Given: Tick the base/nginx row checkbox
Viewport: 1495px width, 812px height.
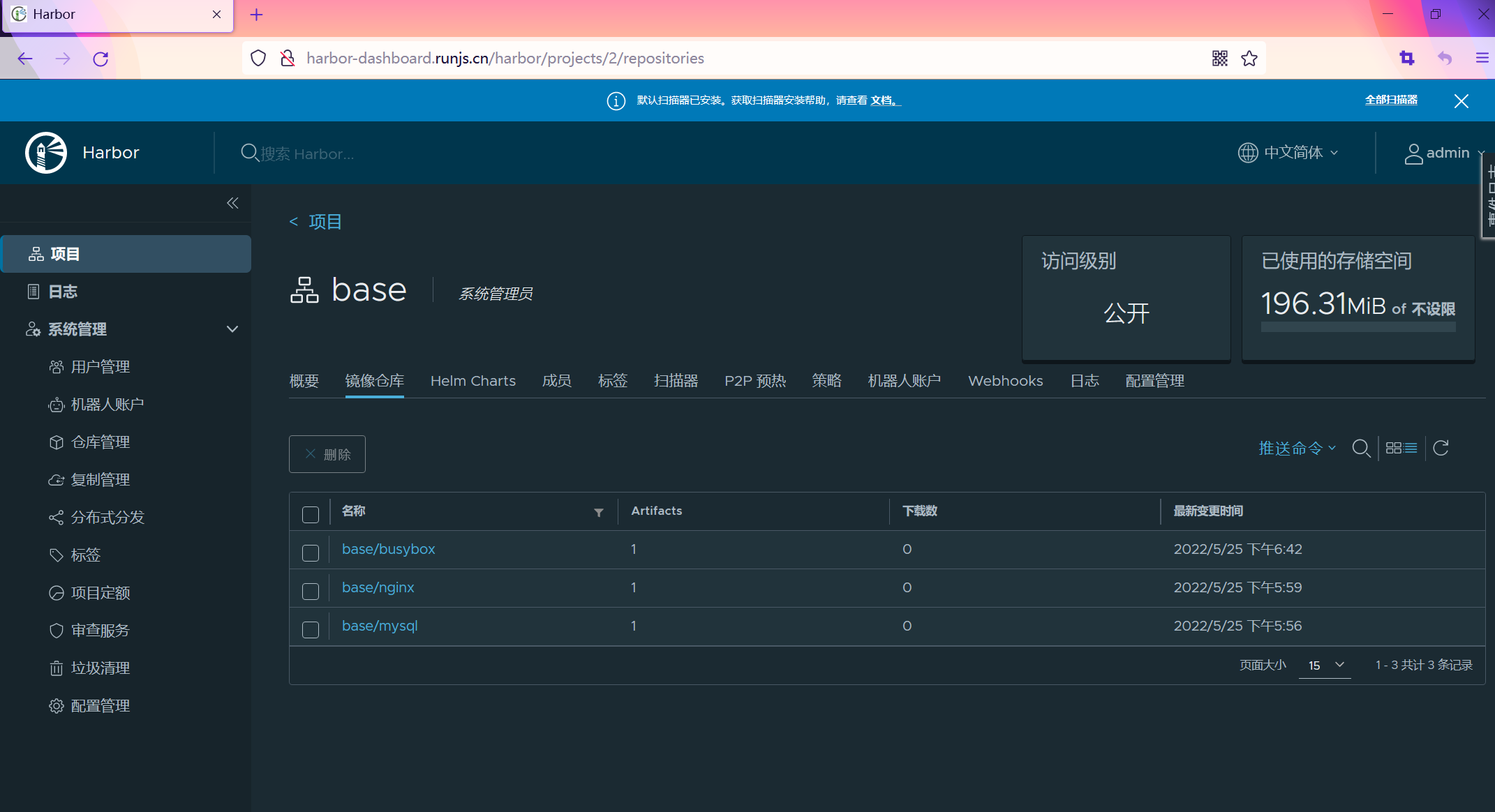Looking at the screenshot, I should [x=311, y=591].
